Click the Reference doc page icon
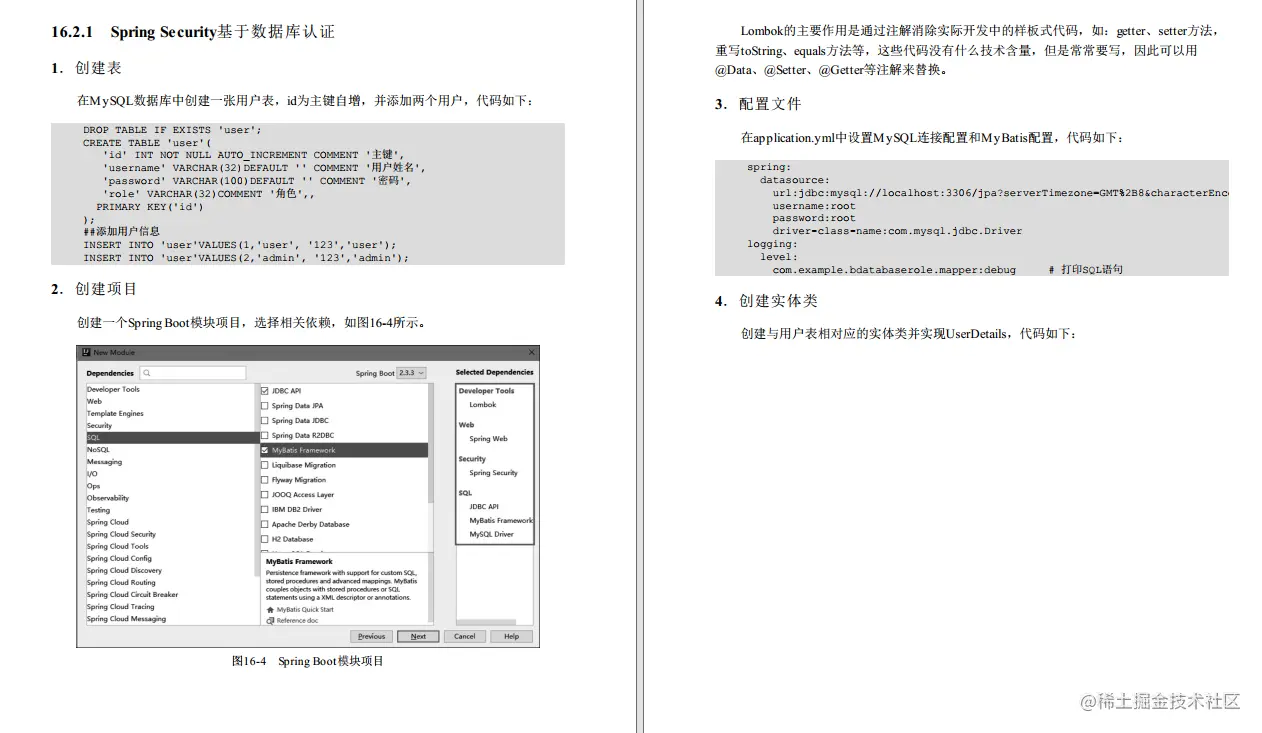1262x733 pixels. [x=270, y=620]
